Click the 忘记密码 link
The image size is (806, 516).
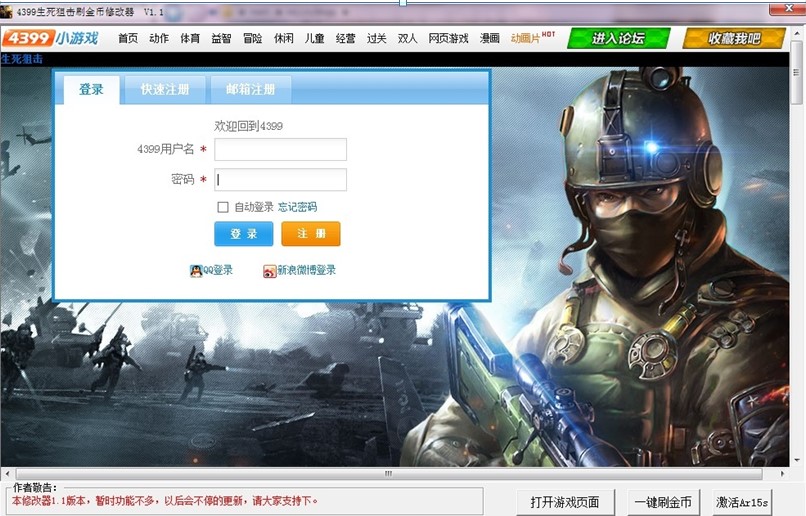pos(297,207)
